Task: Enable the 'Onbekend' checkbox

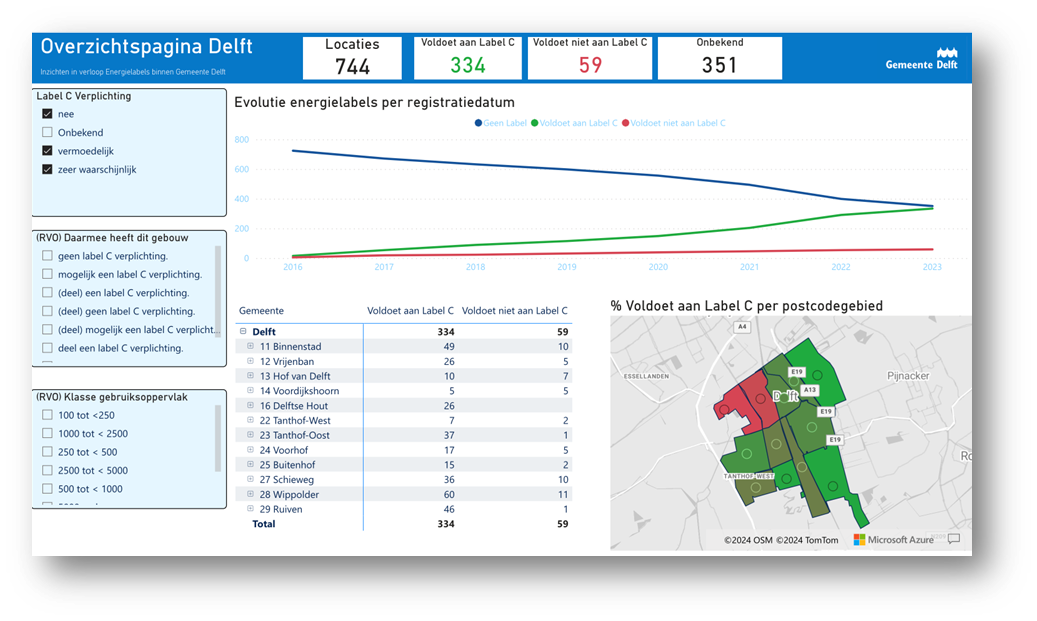Action: pyautogui.click(x=47, y=133)
